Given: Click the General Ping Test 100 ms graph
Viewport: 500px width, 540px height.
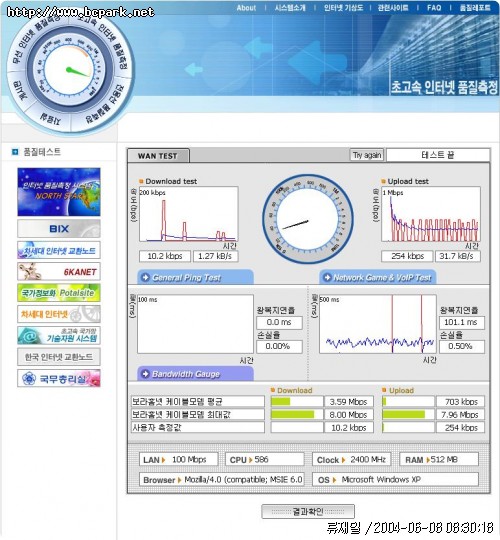Looking at the screenshot, I should (195, 324).
